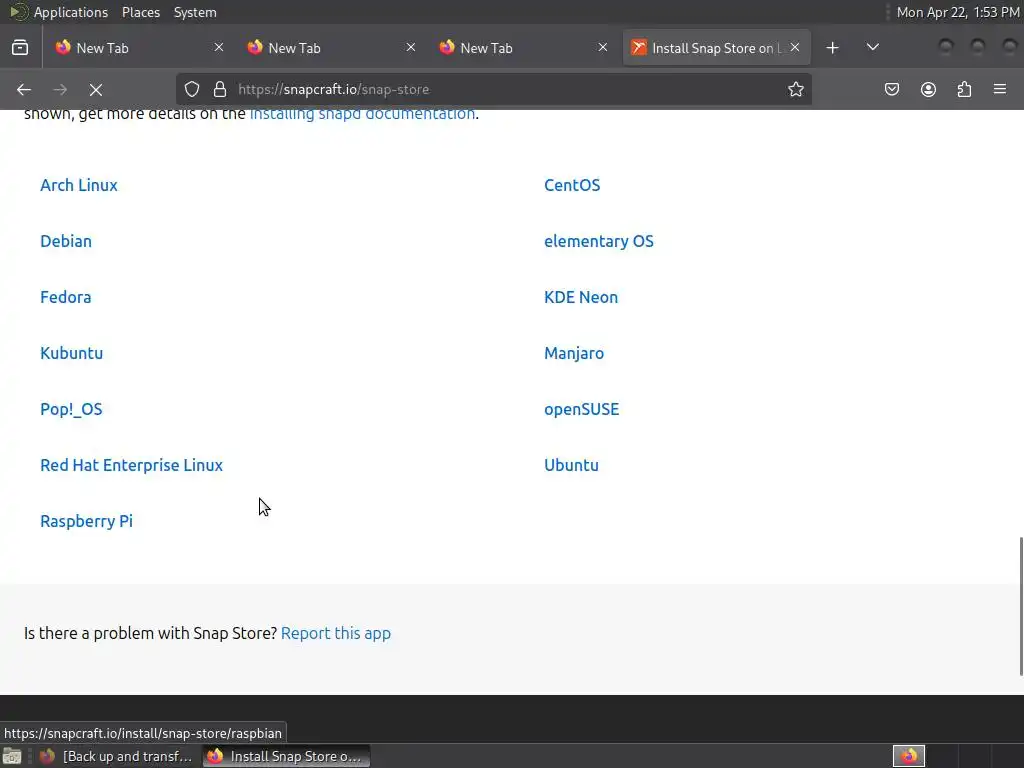Open the Places menu
The width and height of the screenshot is (1024, 768).
(141, 12)
